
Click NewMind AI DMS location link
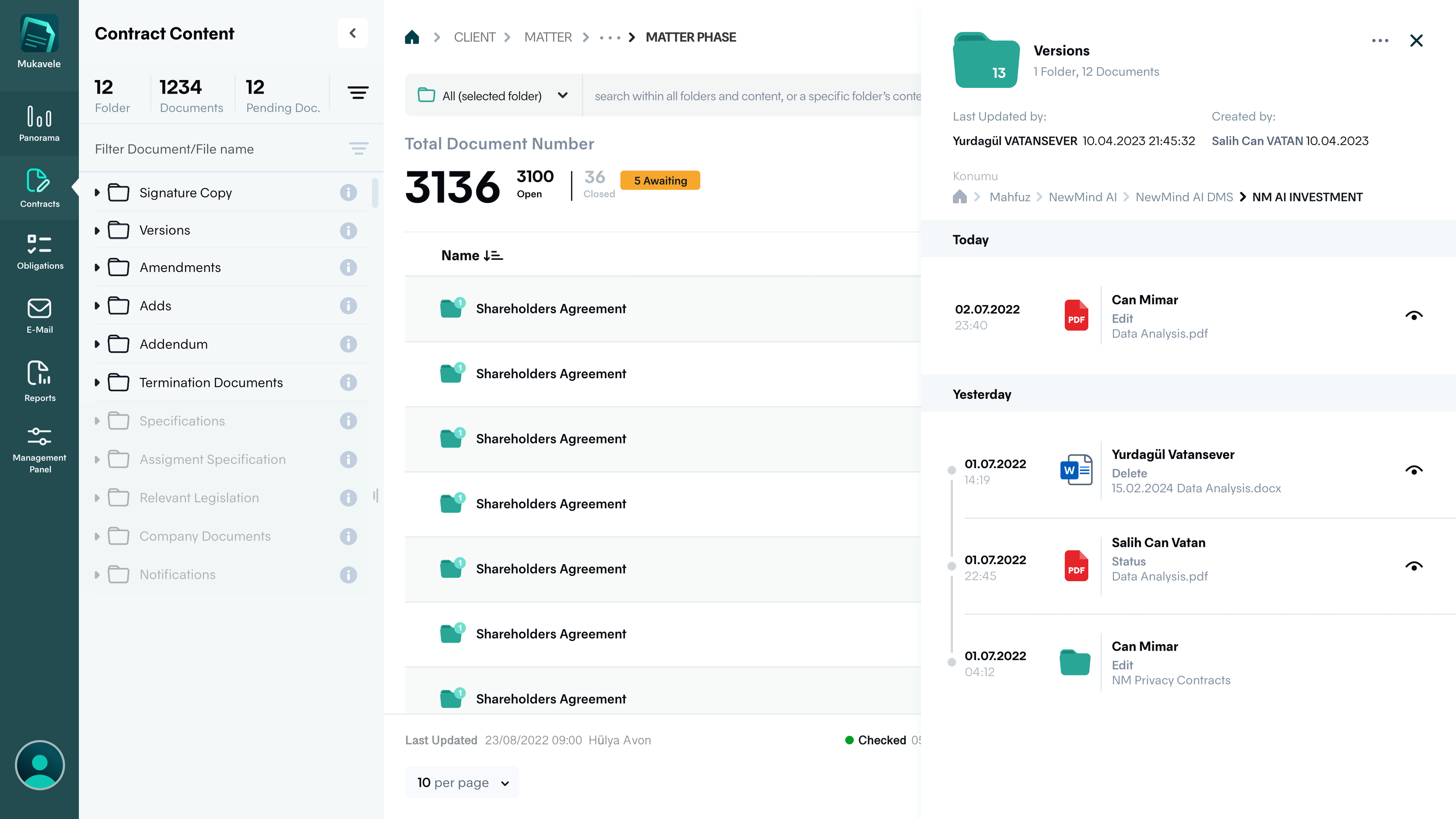(1183, 197)
